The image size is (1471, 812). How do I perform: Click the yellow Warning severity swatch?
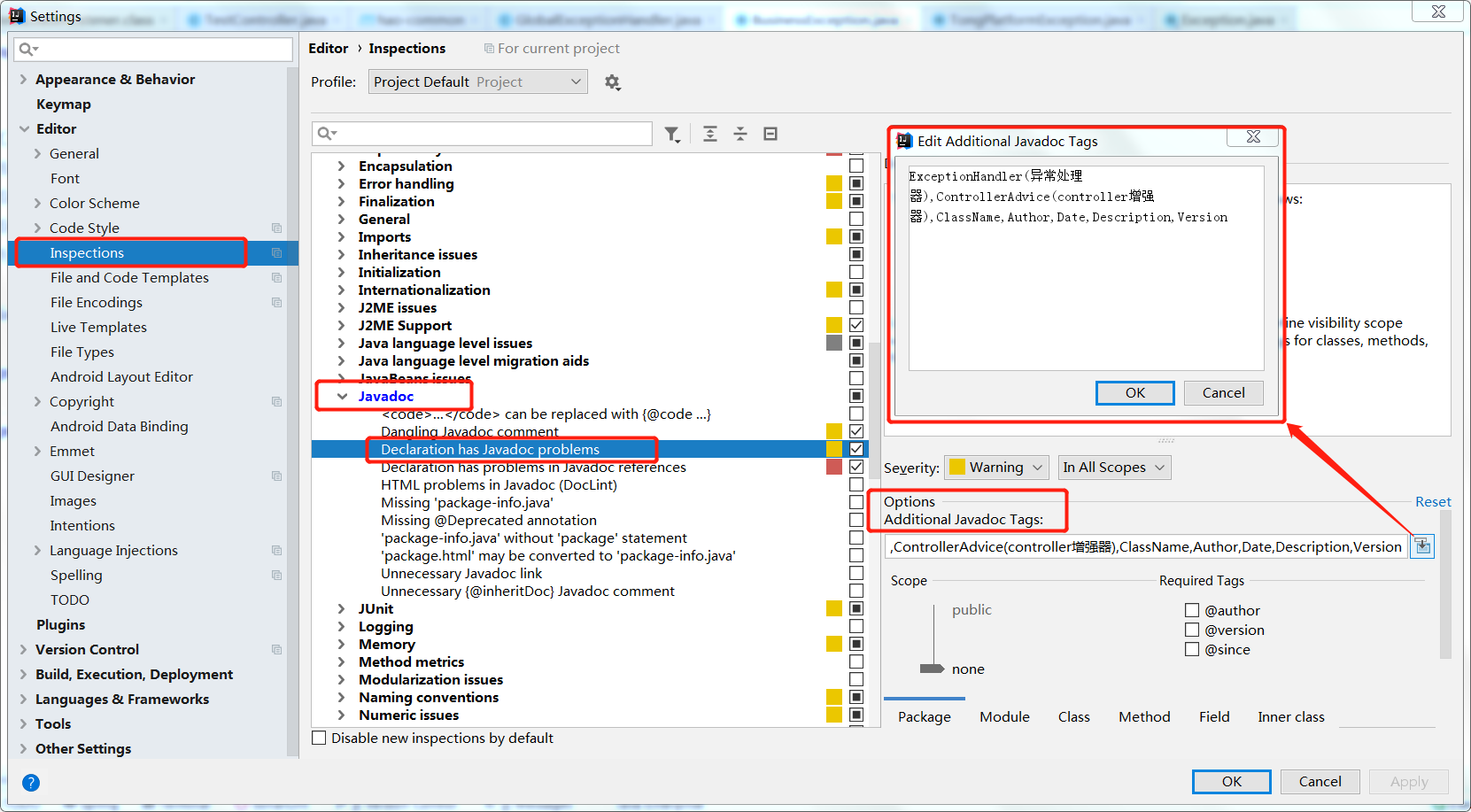click(956, 467)
